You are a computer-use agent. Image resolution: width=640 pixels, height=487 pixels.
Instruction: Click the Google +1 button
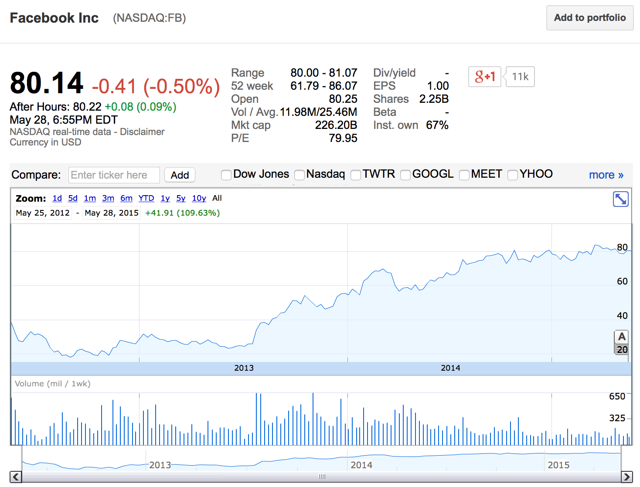[484, 76]
